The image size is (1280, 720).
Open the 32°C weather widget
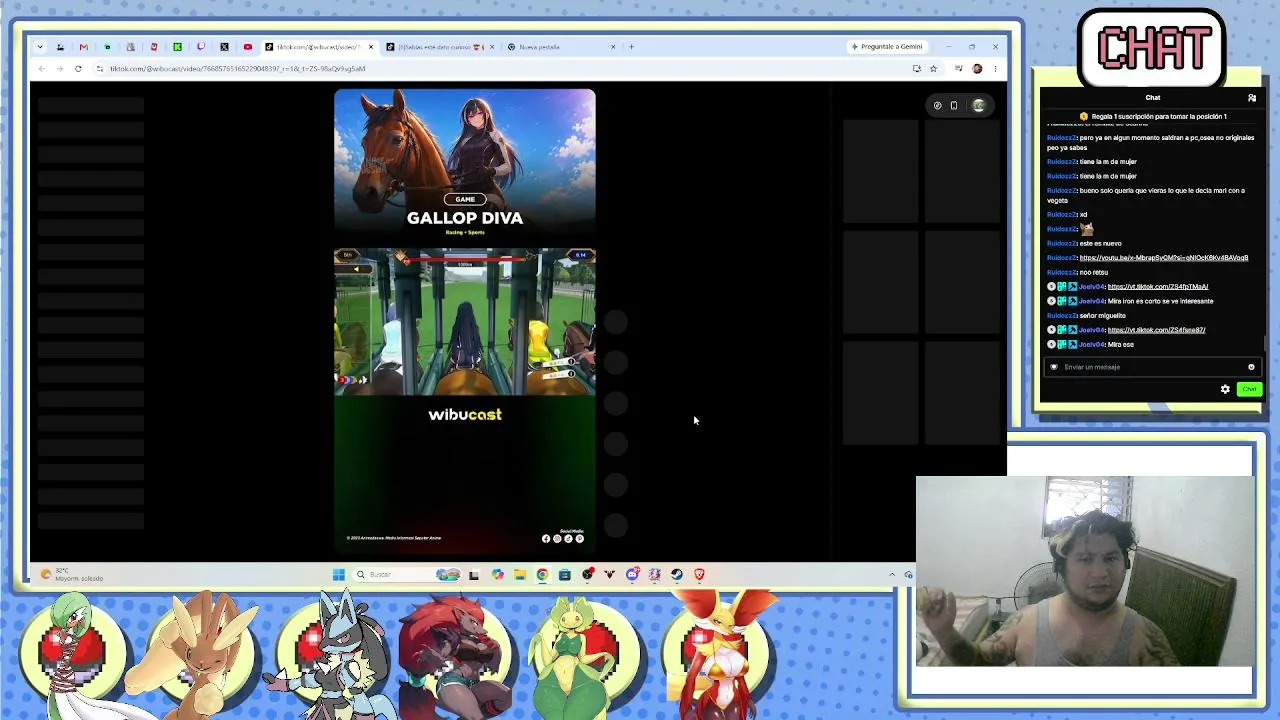click(71, 575)
